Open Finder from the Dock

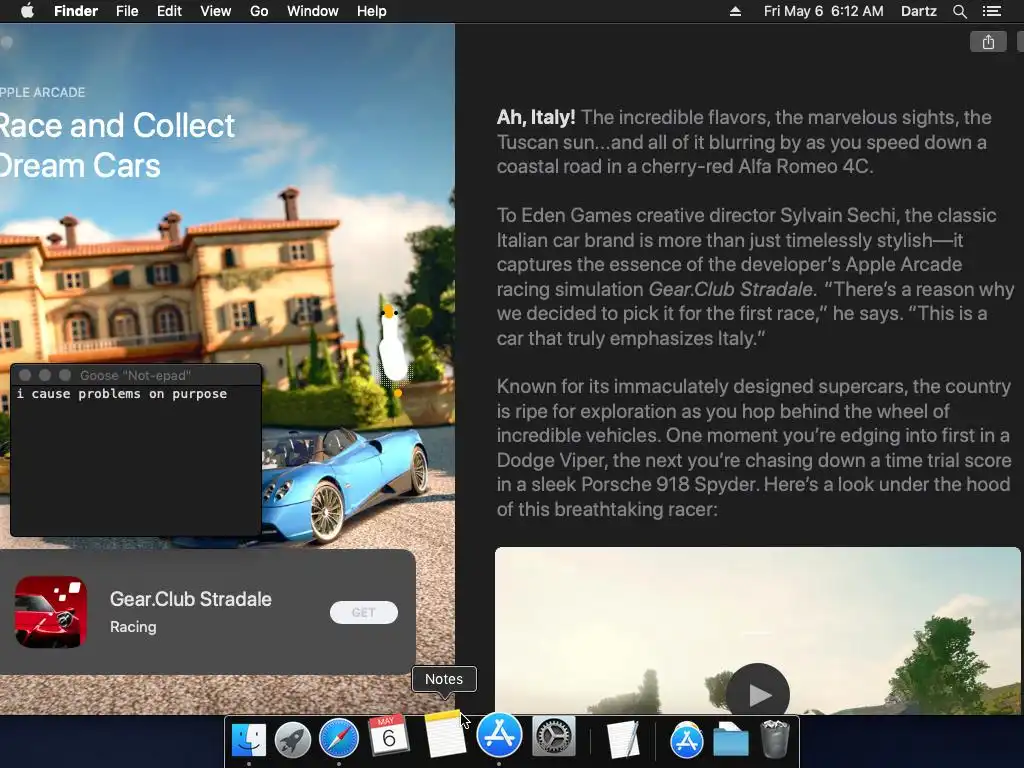point(249,739)
